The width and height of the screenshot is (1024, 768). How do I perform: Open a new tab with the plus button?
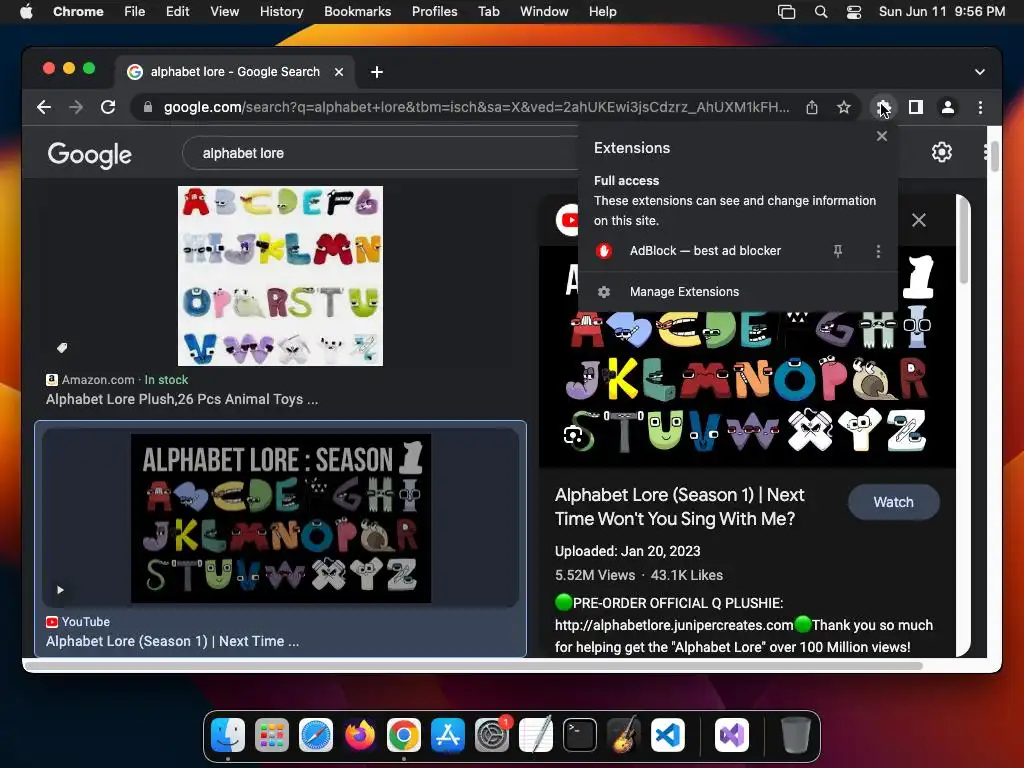(x=377, y=72)
